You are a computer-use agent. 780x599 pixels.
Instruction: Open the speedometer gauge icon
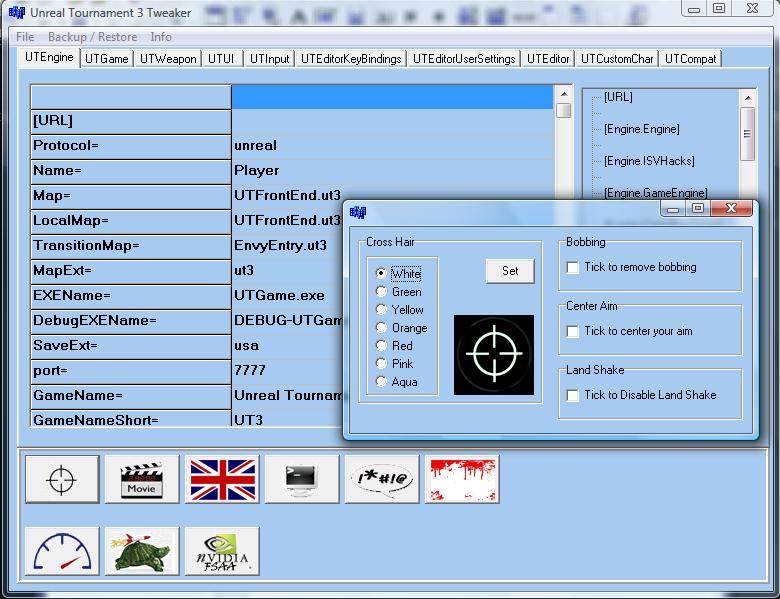[x=62, y=551]
